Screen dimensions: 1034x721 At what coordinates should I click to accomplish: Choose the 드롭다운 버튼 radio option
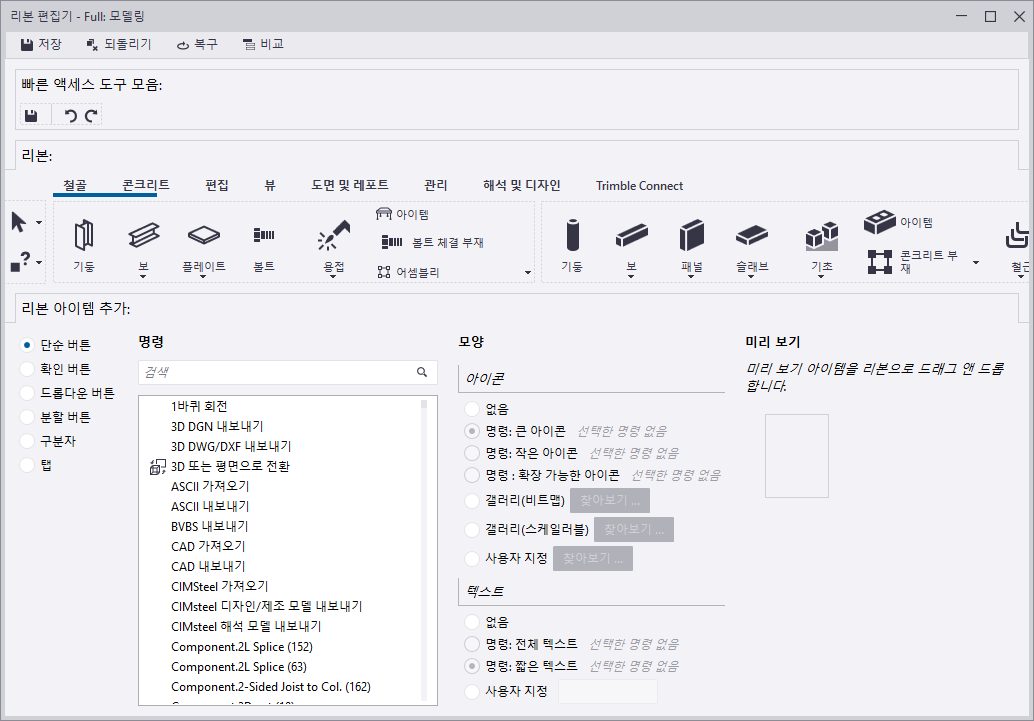pos(28,393)
